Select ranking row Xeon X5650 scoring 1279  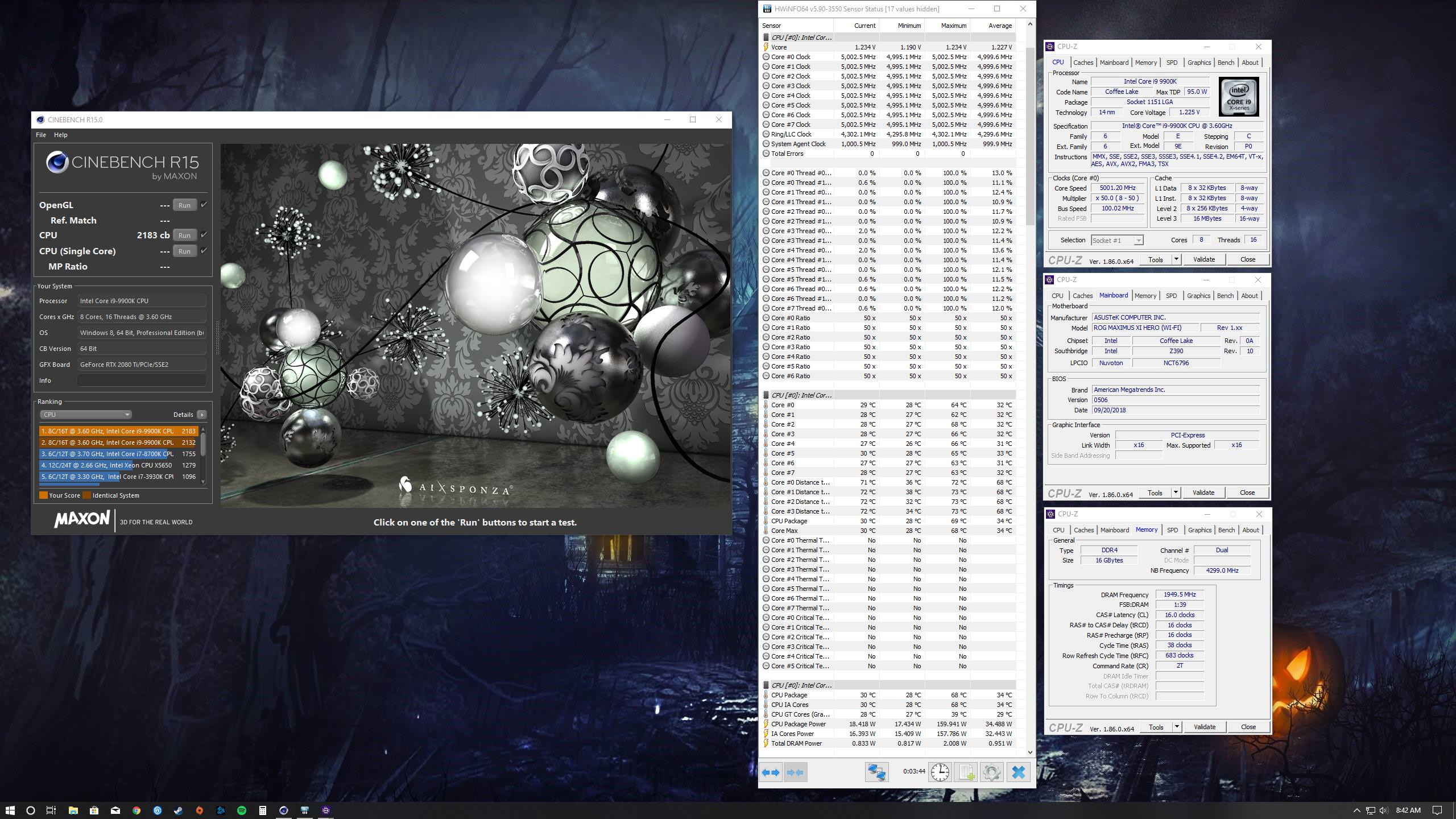[x=118, y=465]
